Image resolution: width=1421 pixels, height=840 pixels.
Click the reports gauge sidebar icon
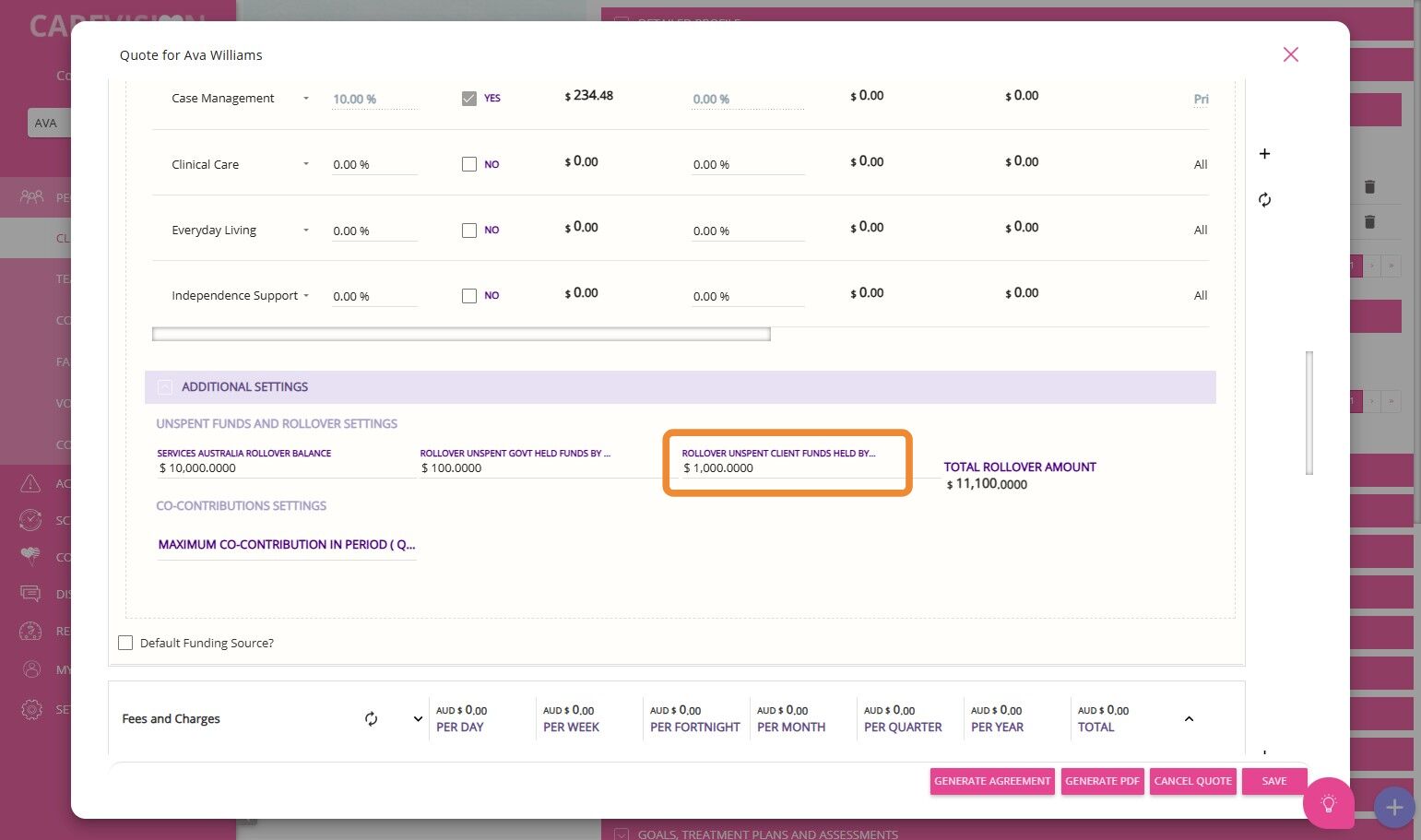coord(30,631)
